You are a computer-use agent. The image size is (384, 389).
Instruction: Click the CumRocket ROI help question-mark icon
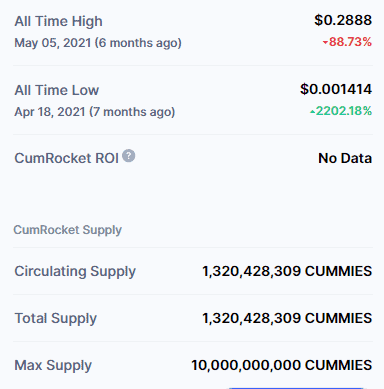coord(129,156)
